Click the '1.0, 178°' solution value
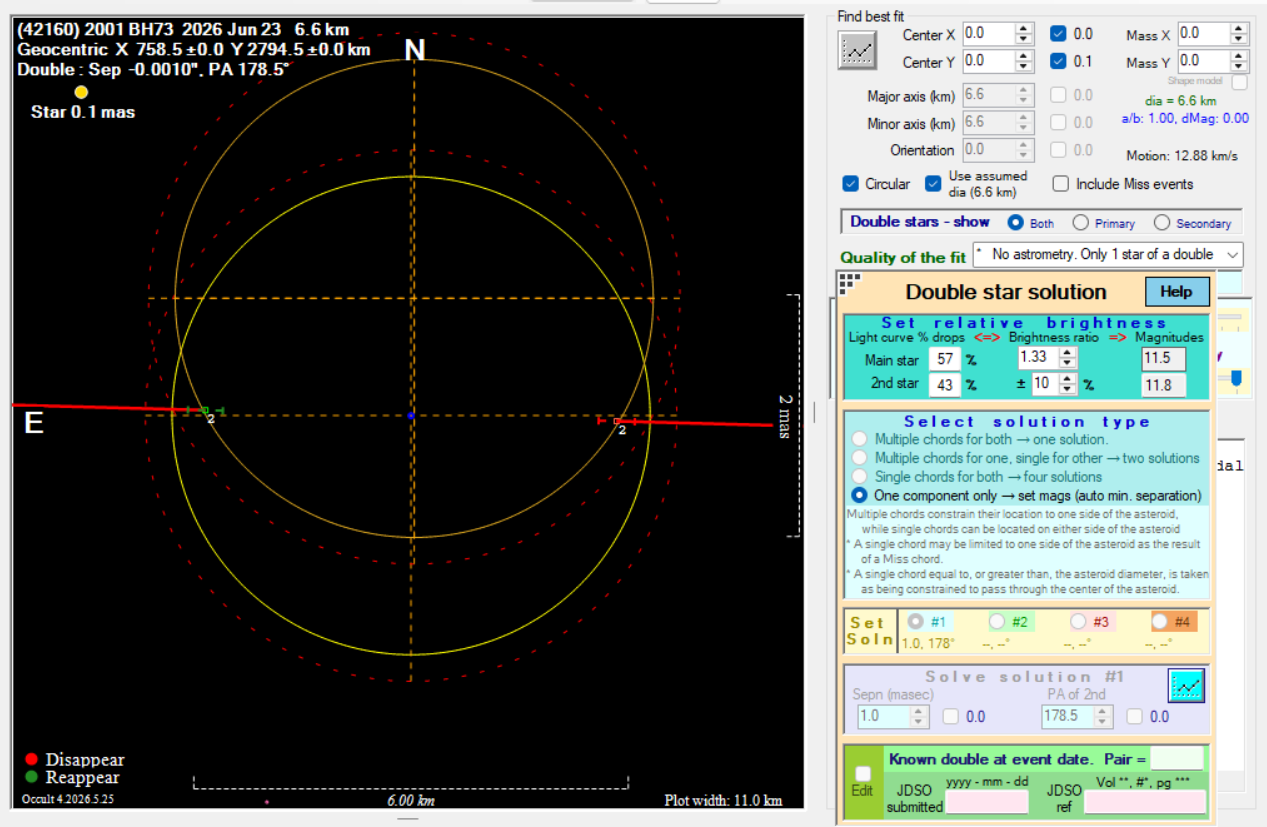 929,643
